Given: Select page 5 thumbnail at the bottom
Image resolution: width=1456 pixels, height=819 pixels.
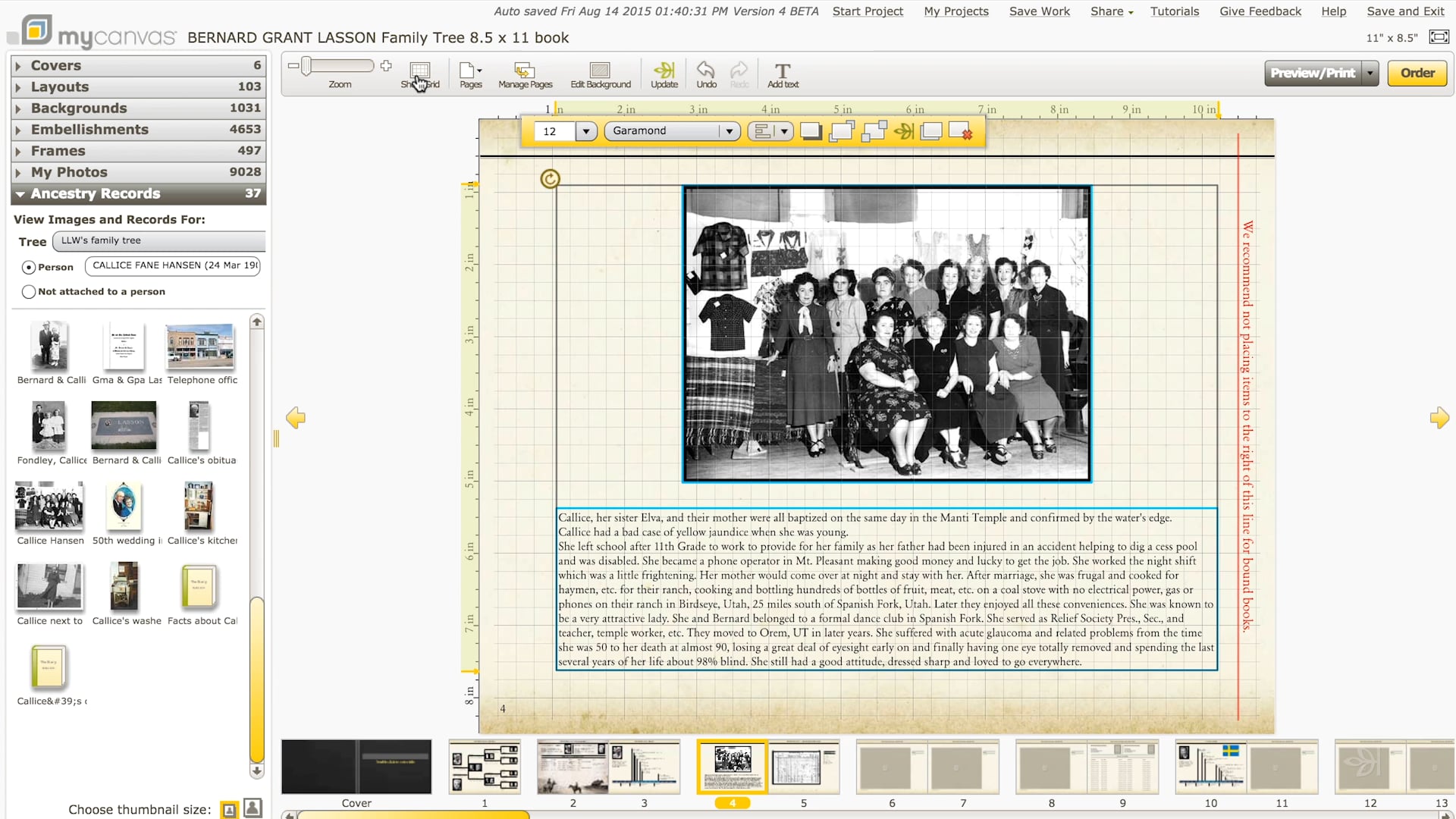Looking at the screenshot, I should pos(804,767).
